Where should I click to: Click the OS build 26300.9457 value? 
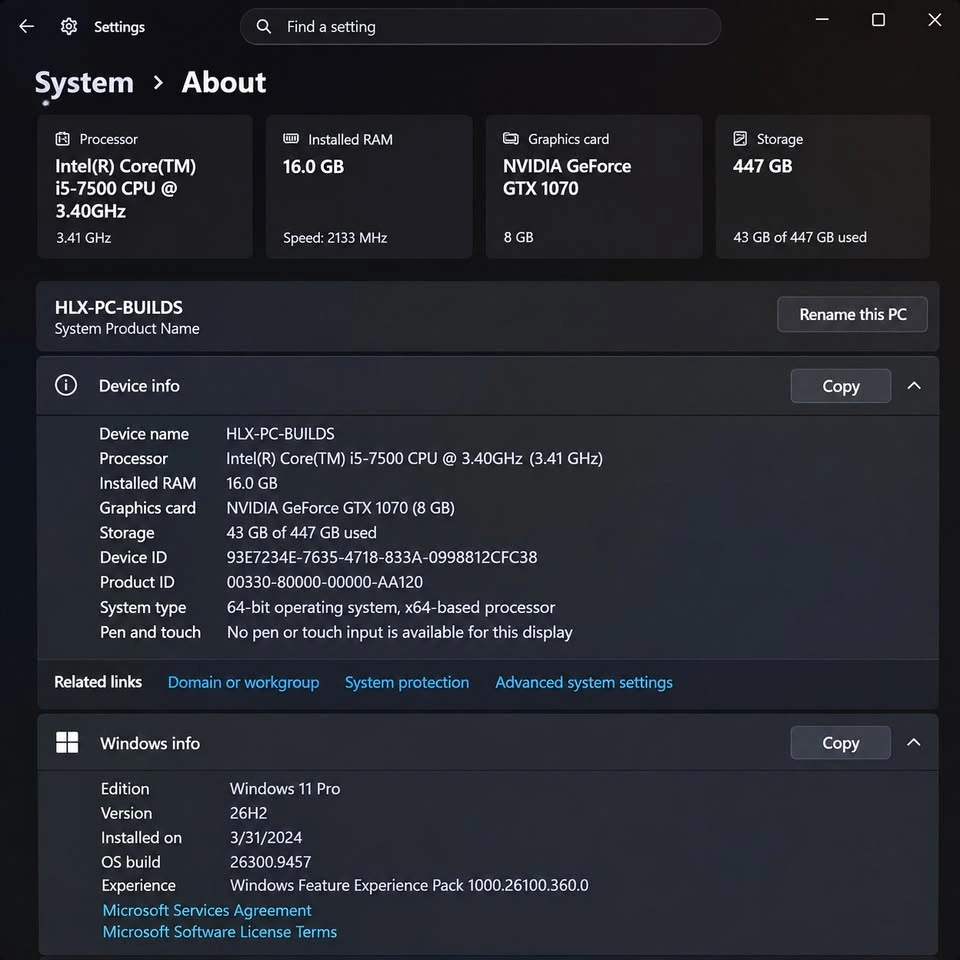tap(270, 861)
